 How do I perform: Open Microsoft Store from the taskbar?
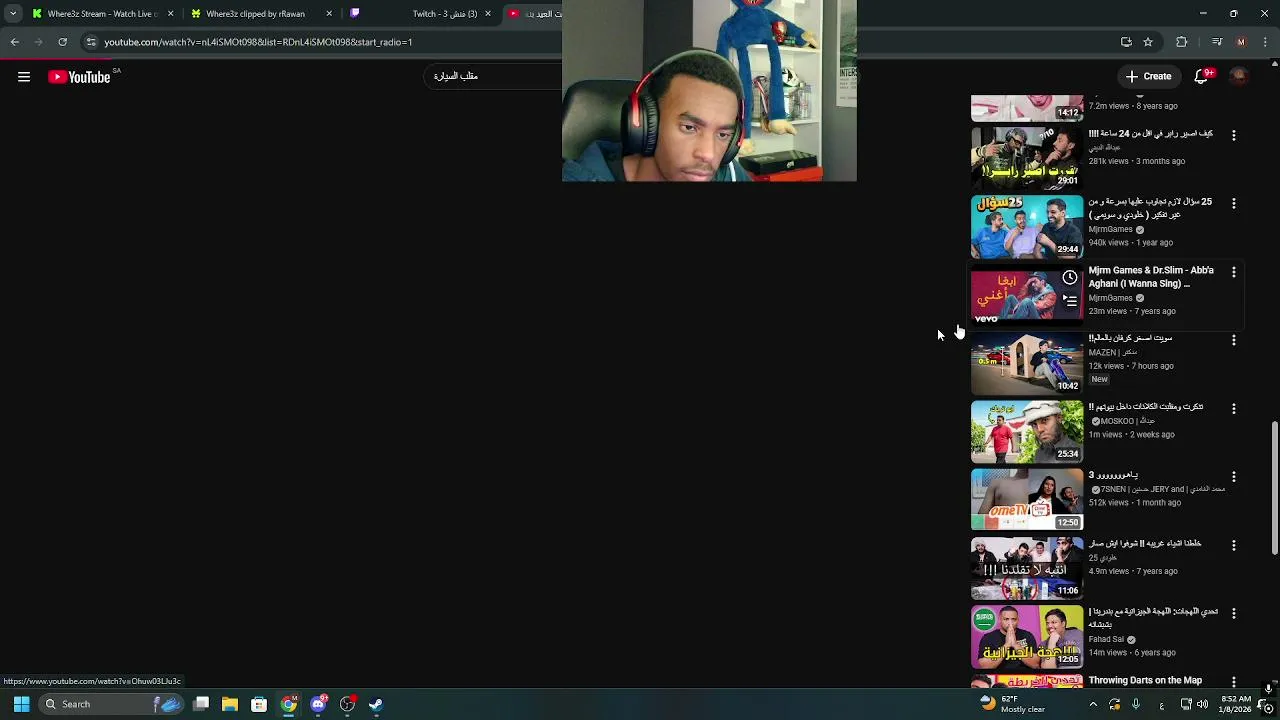point(259,704)
